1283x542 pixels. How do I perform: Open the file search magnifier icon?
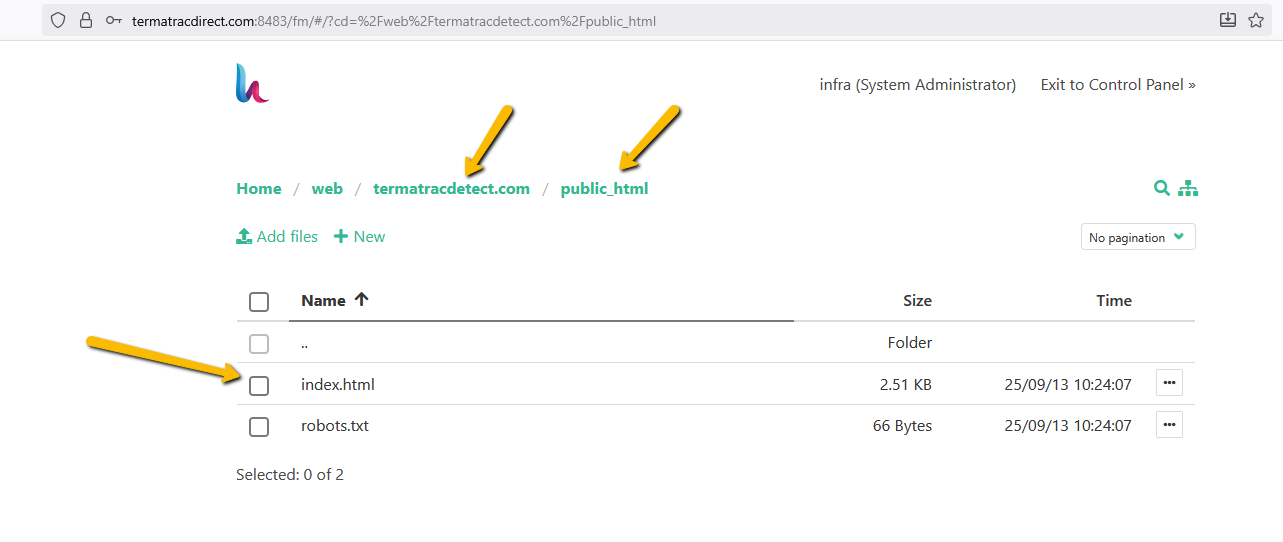[x=1162, y=188]
